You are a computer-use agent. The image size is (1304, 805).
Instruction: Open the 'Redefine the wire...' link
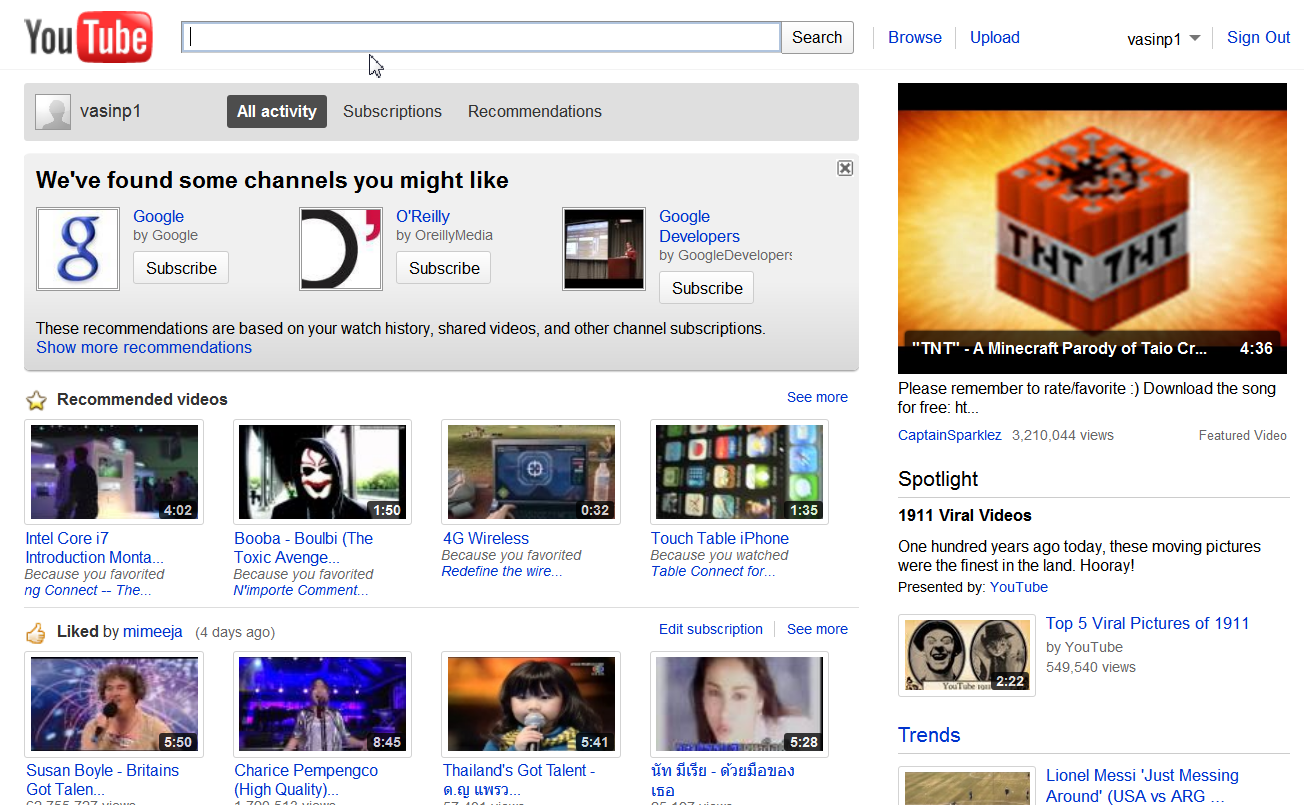tap(502, 571)
